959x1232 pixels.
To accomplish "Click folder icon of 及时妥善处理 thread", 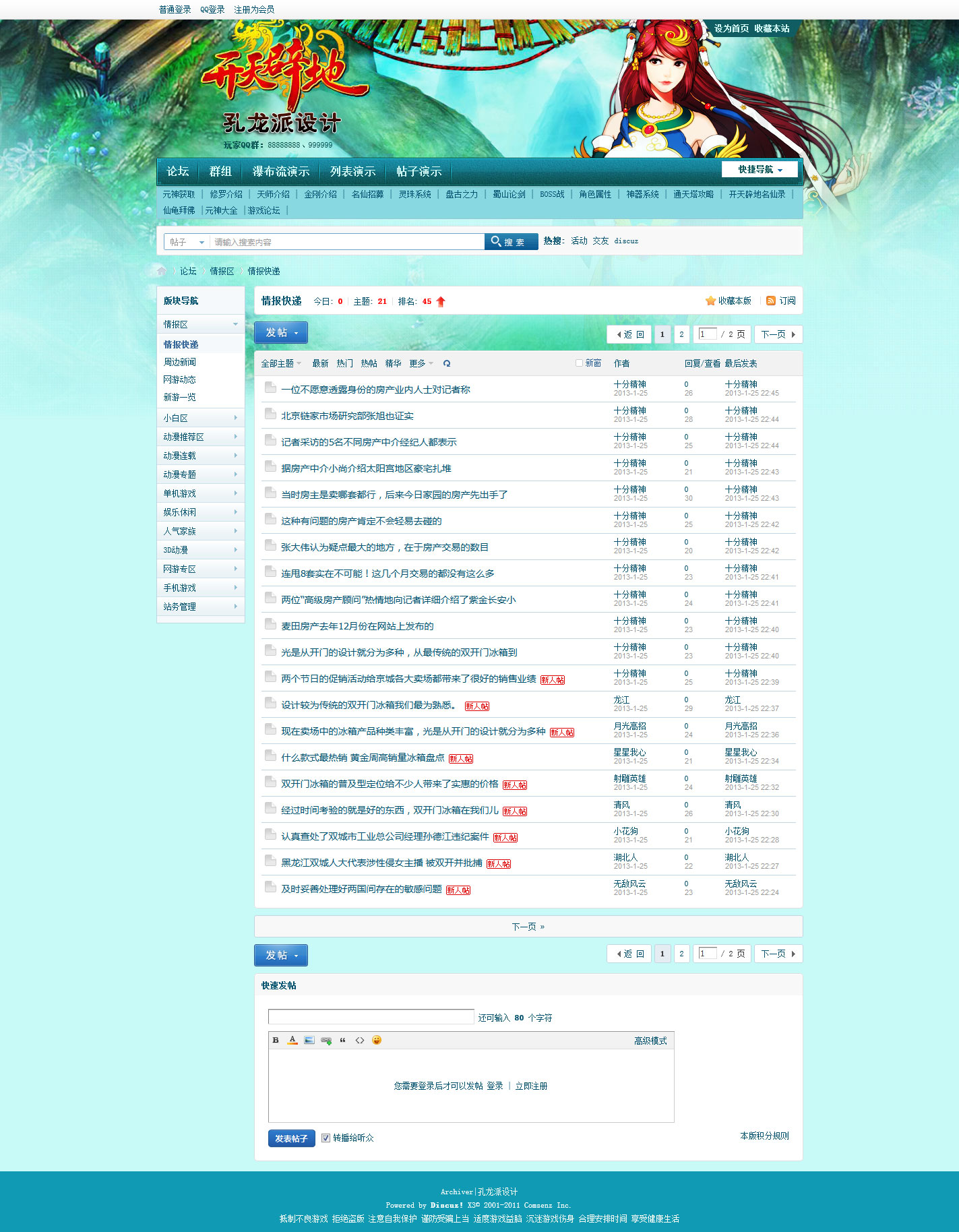I will coord(270,887).
